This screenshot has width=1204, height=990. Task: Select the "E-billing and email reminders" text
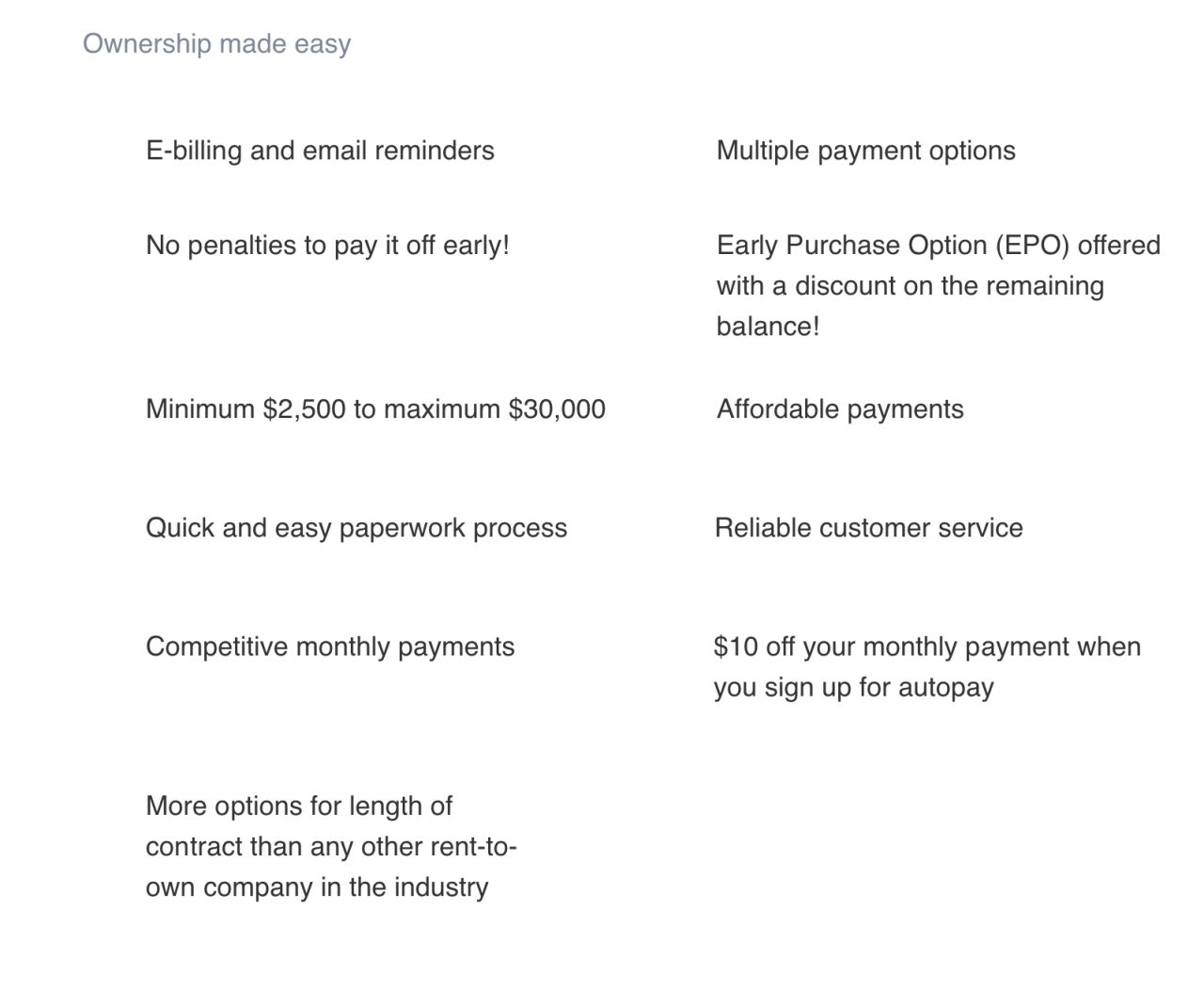point(320,151)
